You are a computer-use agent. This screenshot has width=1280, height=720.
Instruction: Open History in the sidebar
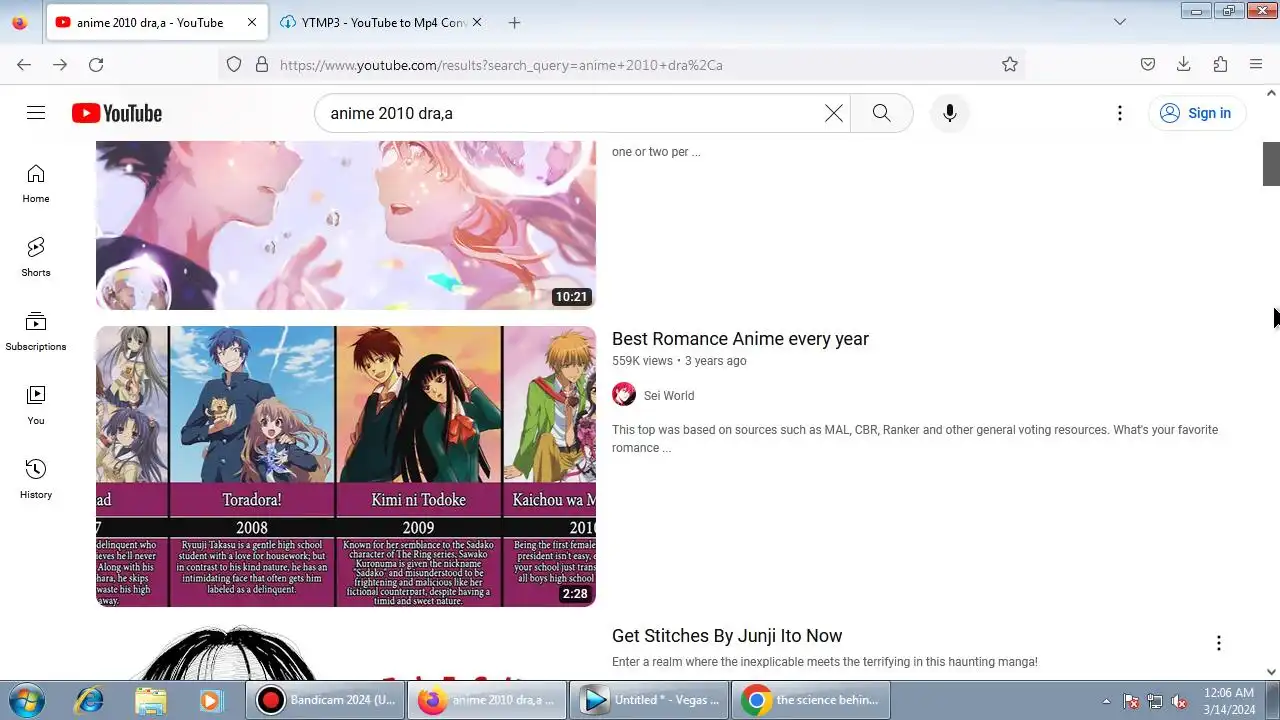(36, 480)
